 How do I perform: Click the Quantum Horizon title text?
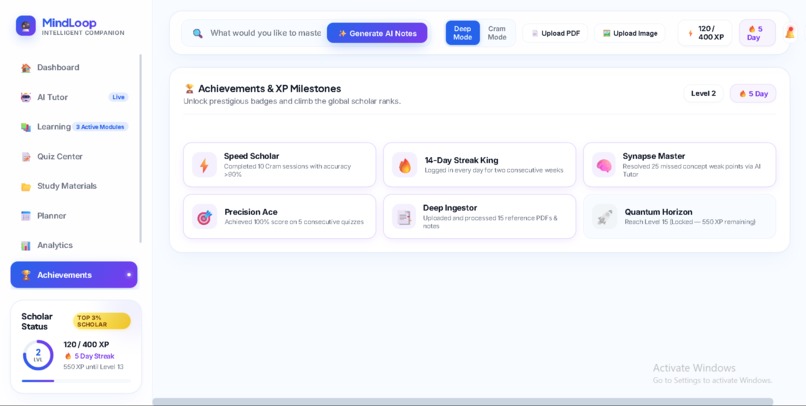[x=658, y=212]
